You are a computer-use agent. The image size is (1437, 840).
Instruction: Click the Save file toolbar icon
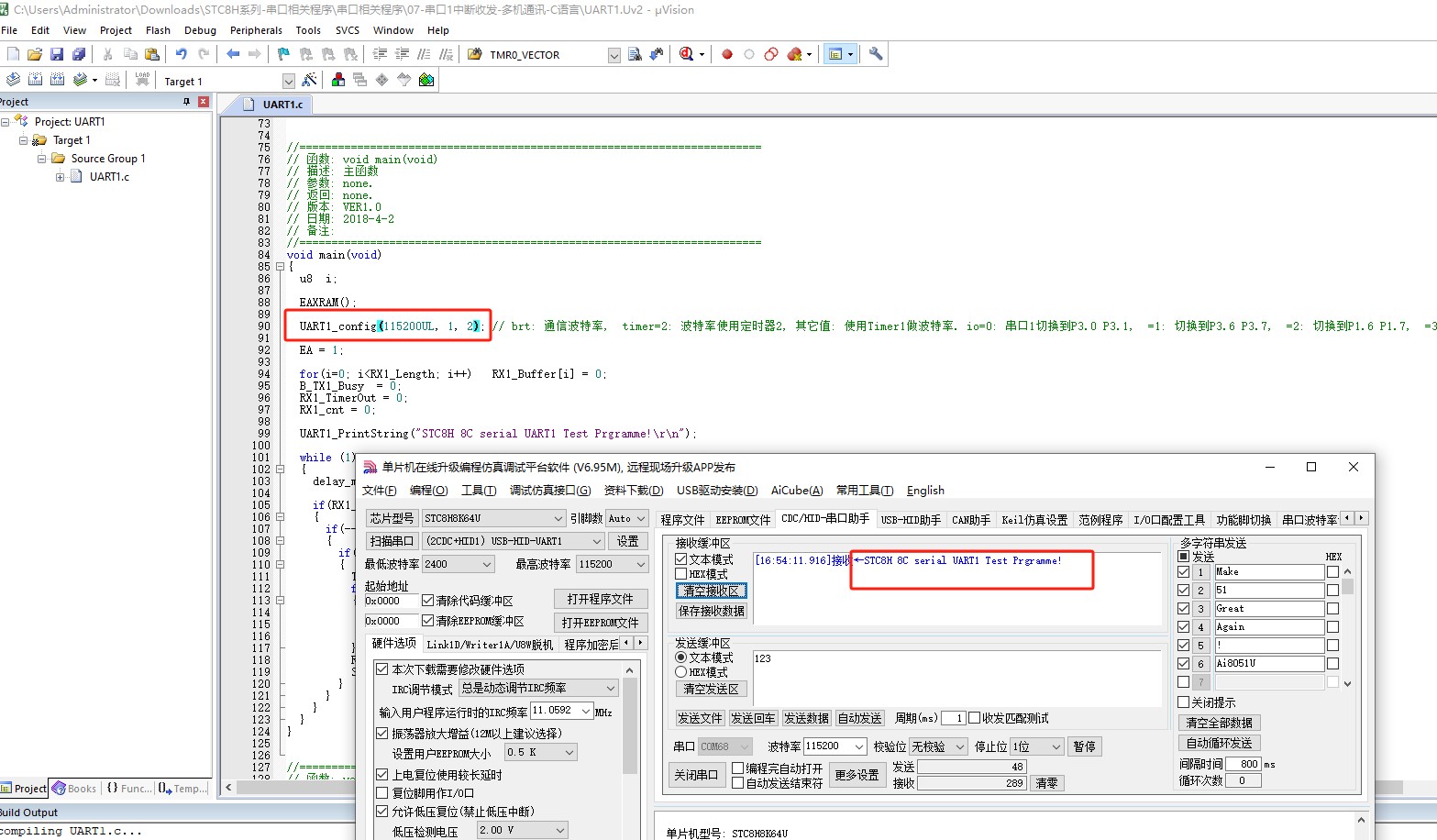point(56,54)
